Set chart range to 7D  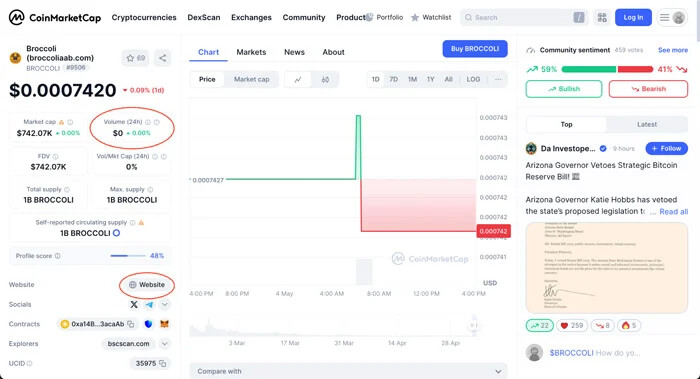click(x=393, y=79)
